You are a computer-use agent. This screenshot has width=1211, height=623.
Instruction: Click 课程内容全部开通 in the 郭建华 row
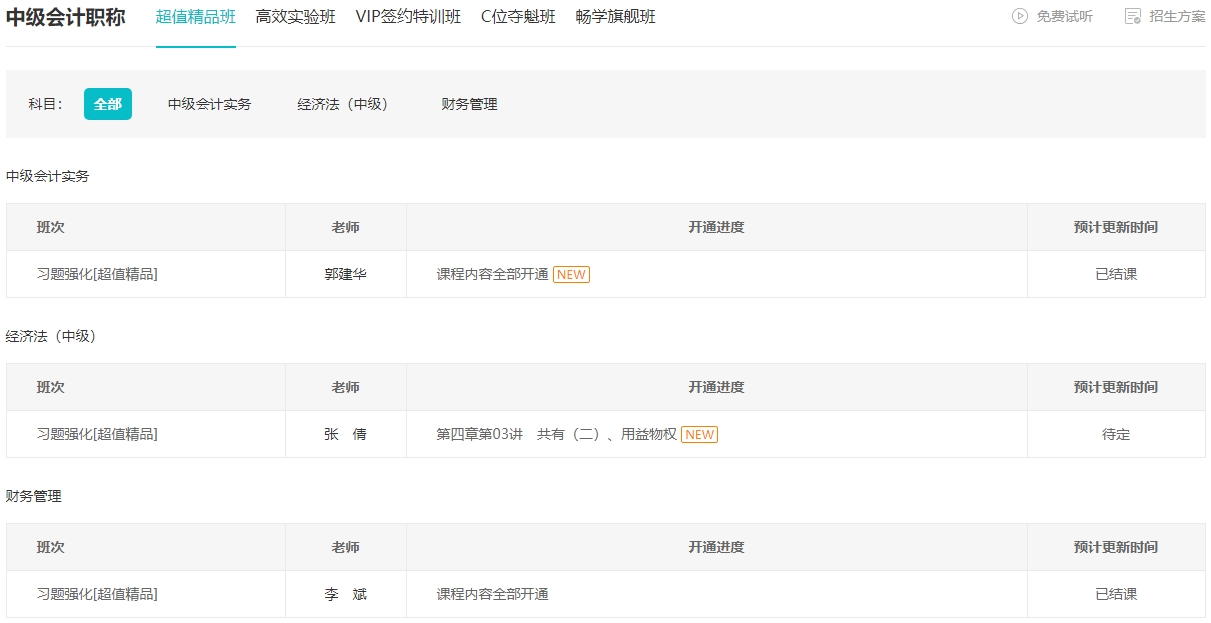click(493, 274)
